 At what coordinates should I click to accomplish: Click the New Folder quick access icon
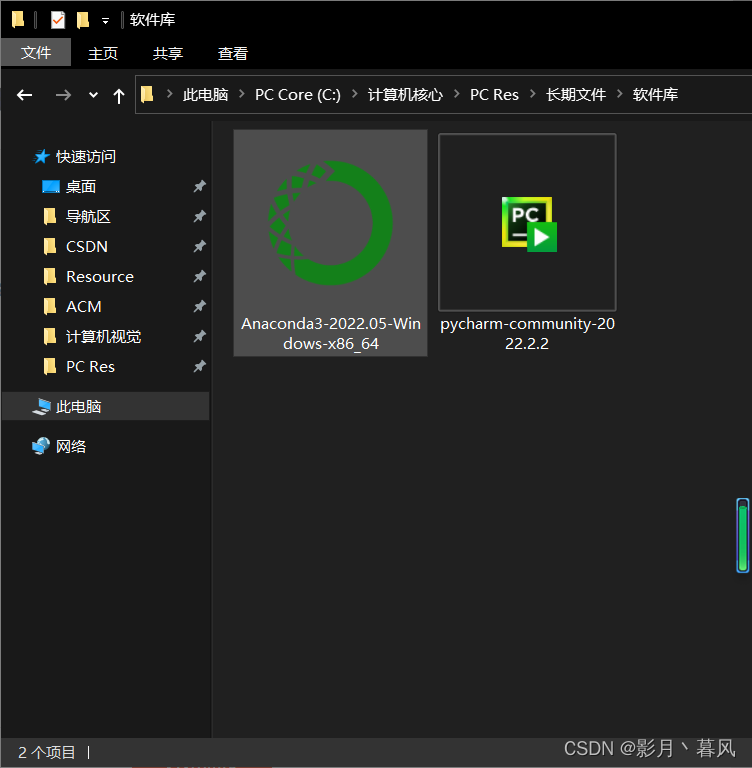click(83, 20)
